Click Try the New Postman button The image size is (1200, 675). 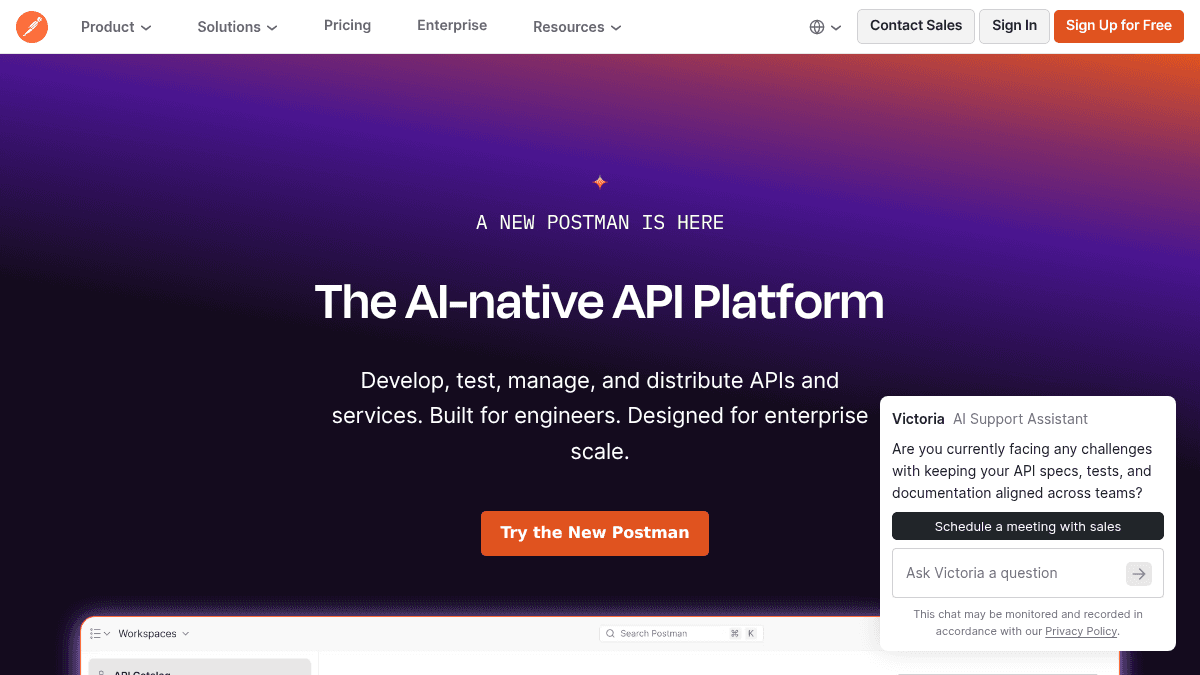(x=595, y=533)
